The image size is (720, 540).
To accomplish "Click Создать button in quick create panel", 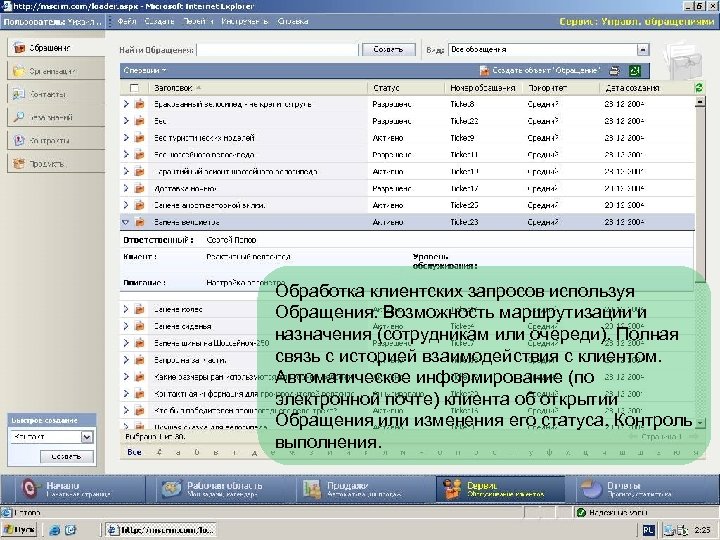I will click(67, 456).
